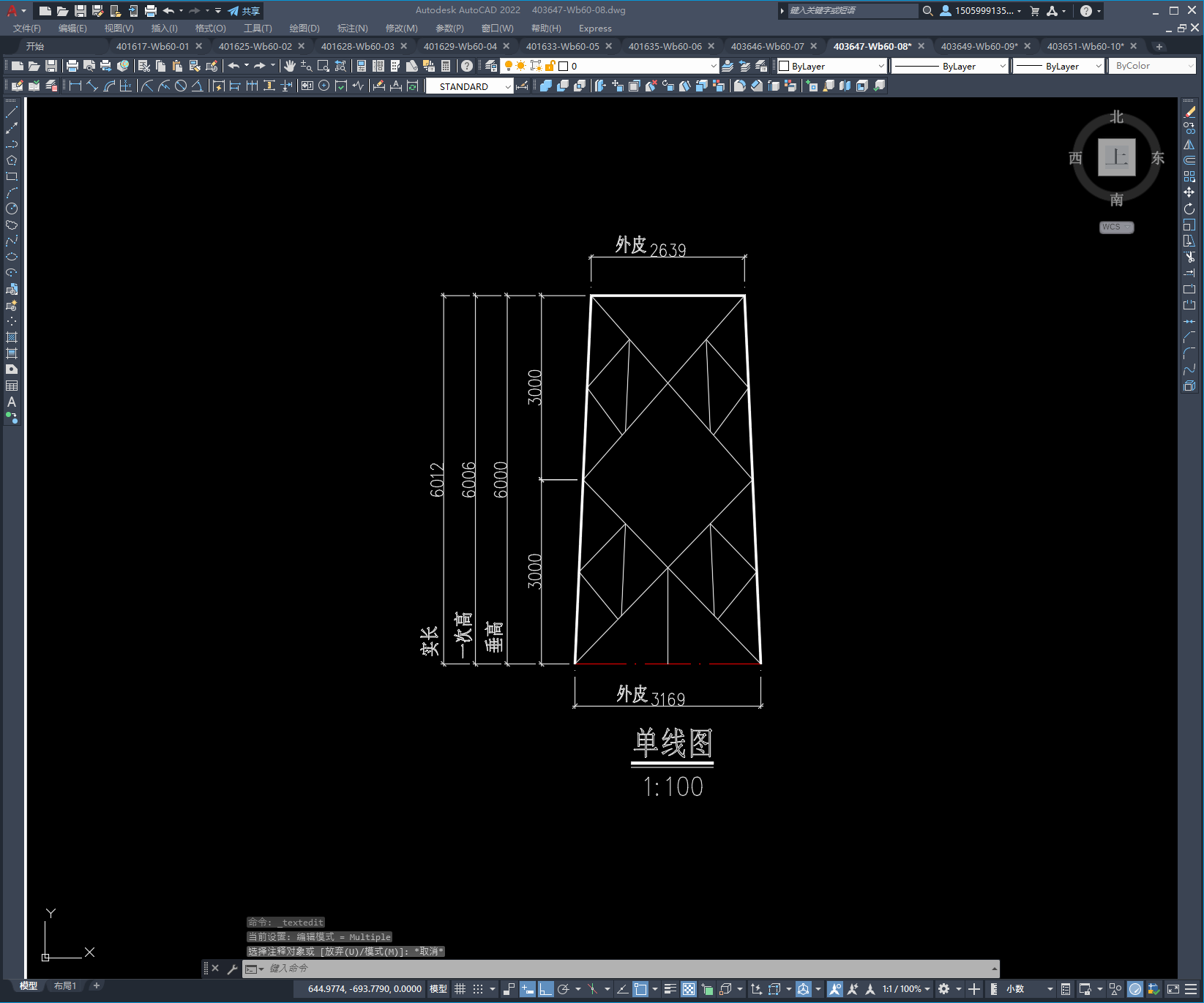
Task: Select the Line draw tool
Action: click(x=12, y=112)
